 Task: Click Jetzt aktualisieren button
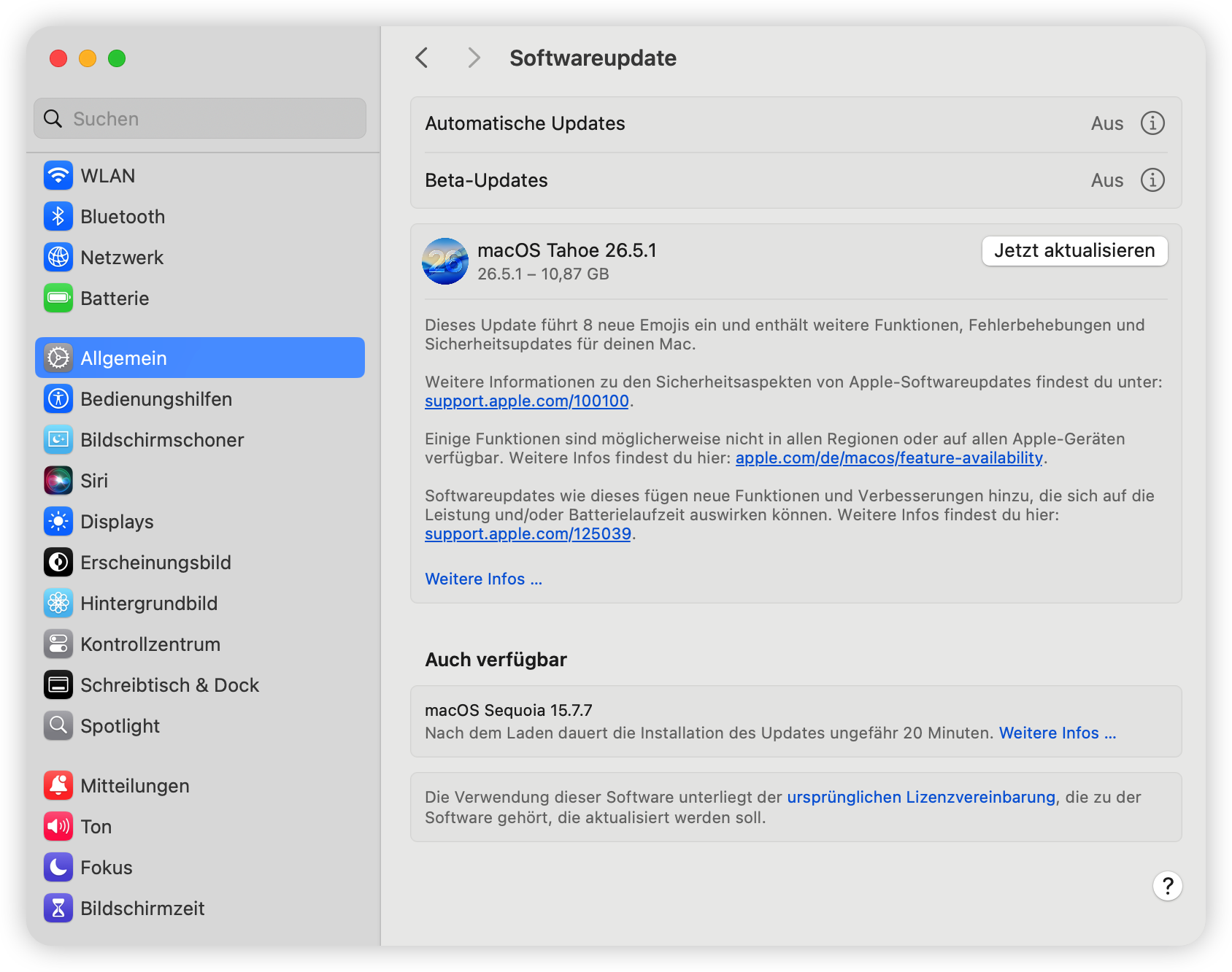coord(1074,251)
